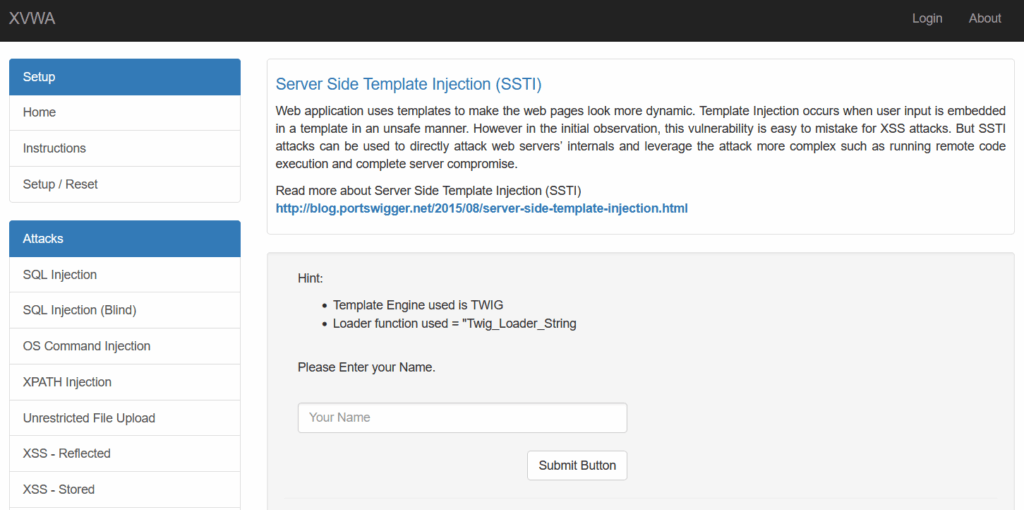Select the Attacks section header
The image size is (1024, 510).
coord(124,239)
